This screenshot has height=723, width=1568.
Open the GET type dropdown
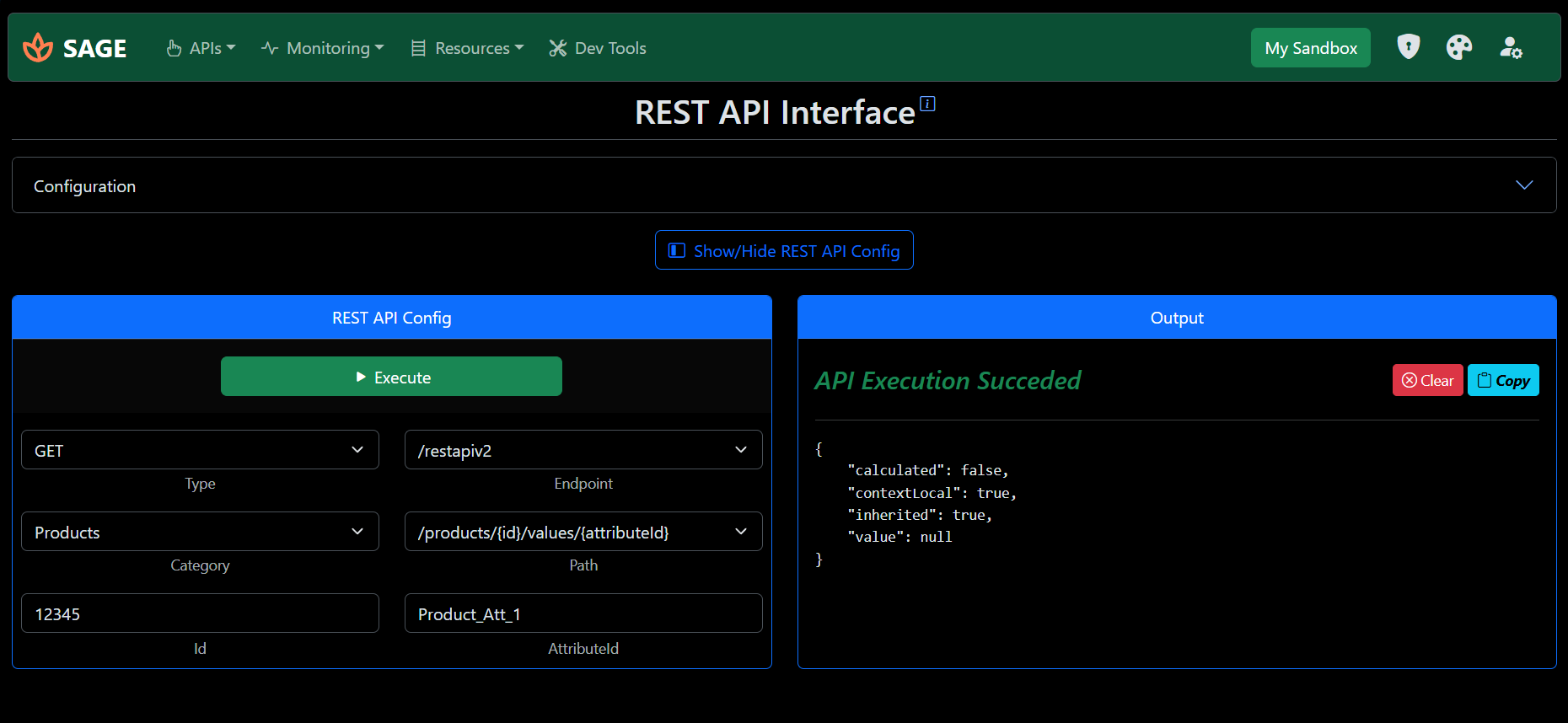[x=200, y=450]
